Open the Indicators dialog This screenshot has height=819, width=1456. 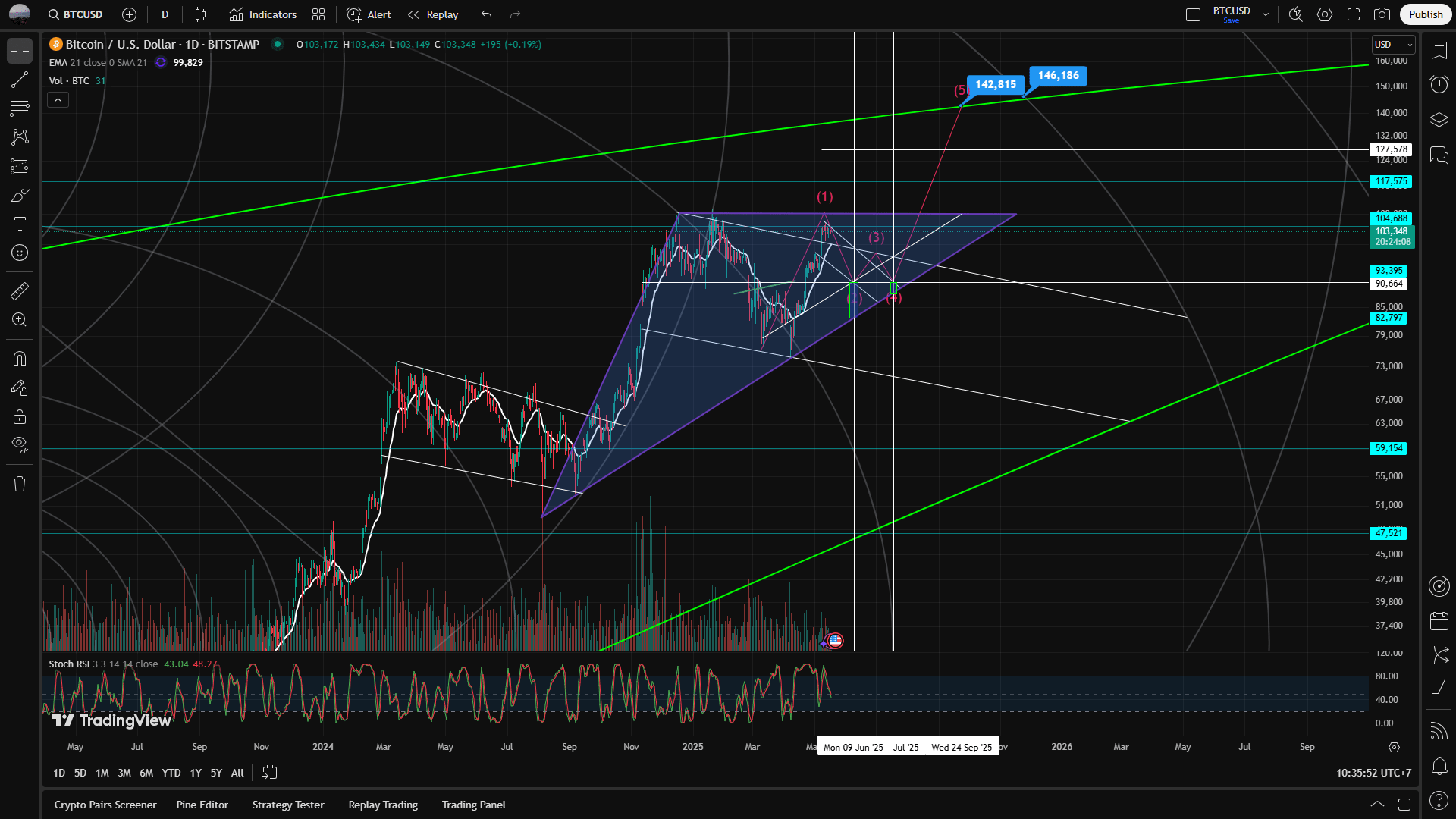point(263,14)
